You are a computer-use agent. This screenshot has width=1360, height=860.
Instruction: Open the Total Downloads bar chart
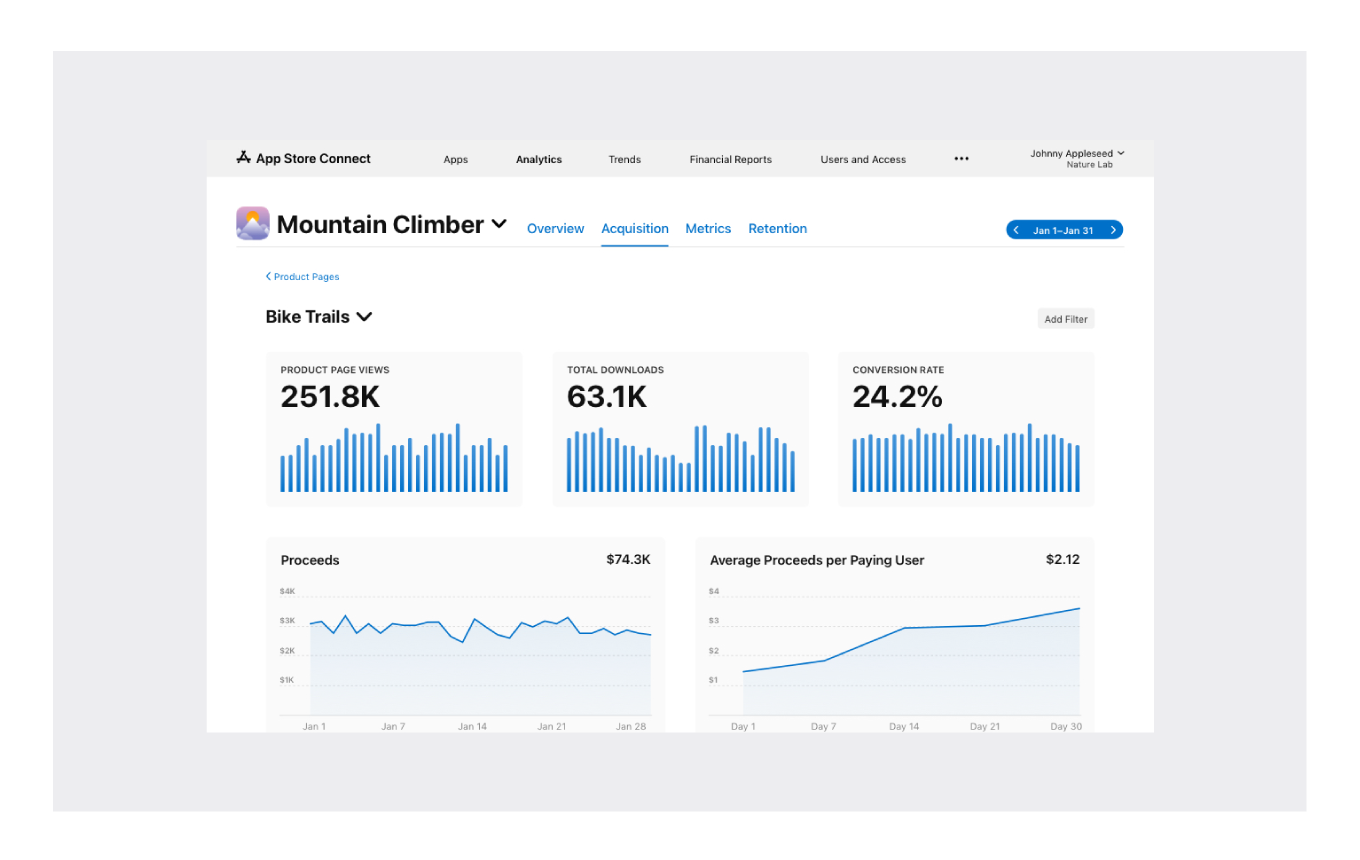[x=680, y=458]
